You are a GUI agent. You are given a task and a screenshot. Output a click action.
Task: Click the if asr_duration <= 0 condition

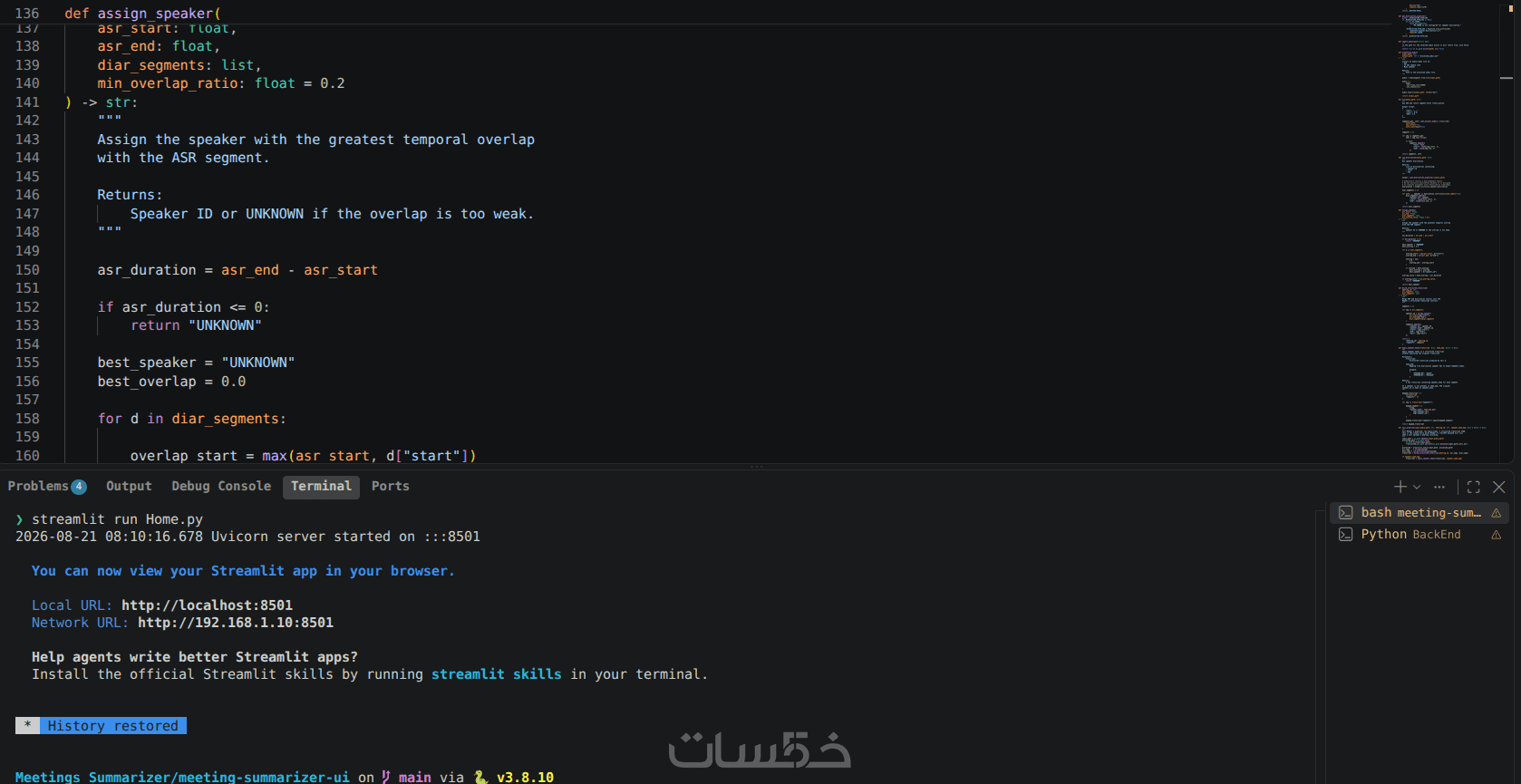click(183, 307)
